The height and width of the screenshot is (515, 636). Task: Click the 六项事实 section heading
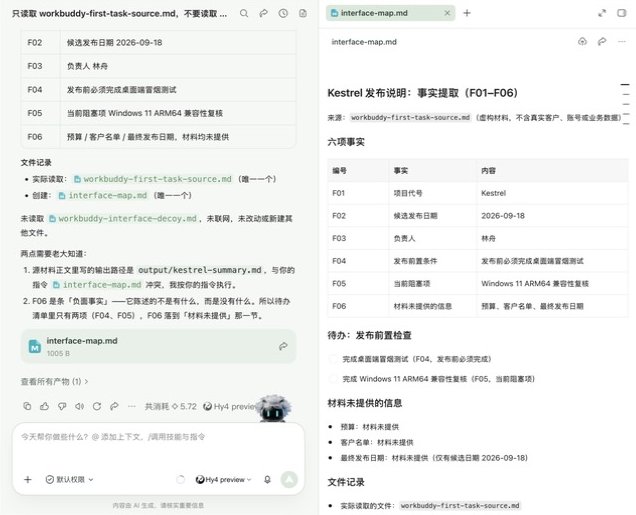[346, 142]
